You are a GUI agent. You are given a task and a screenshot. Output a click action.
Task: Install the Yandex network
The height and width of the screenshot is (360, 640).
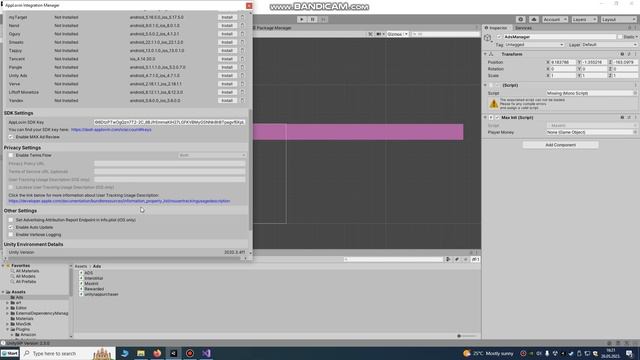227,100
